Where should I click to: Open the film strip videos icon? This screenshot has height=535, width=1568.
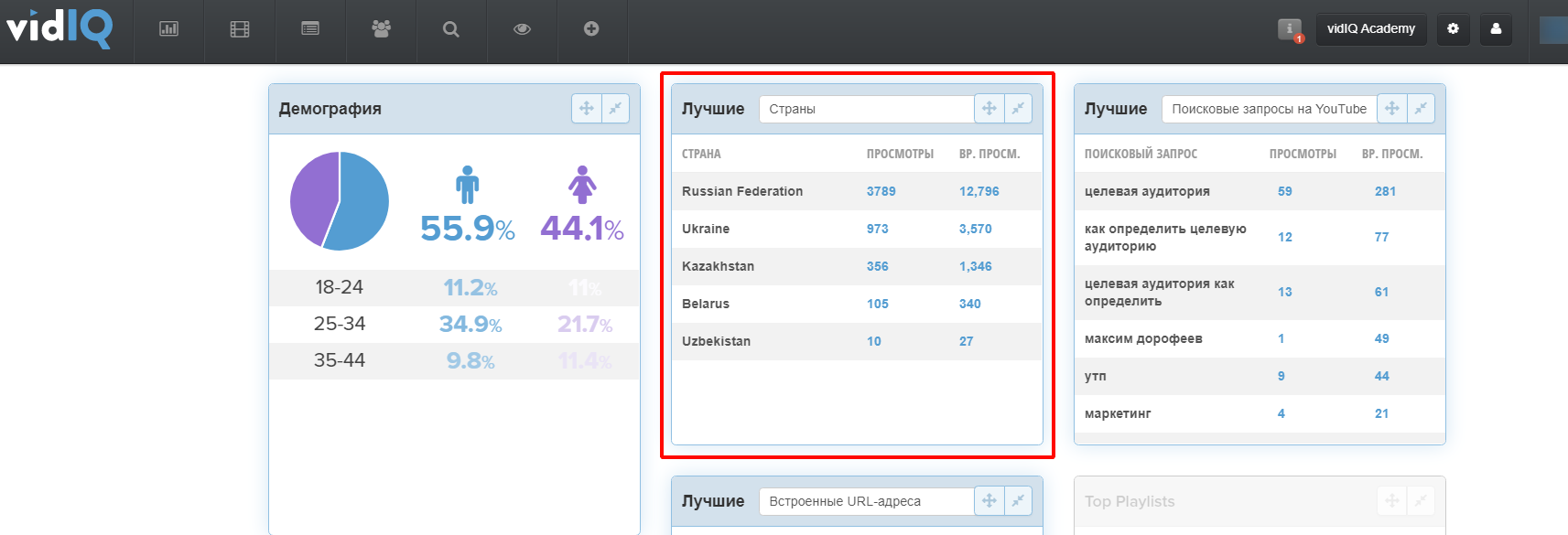click(x=240, y=29)
